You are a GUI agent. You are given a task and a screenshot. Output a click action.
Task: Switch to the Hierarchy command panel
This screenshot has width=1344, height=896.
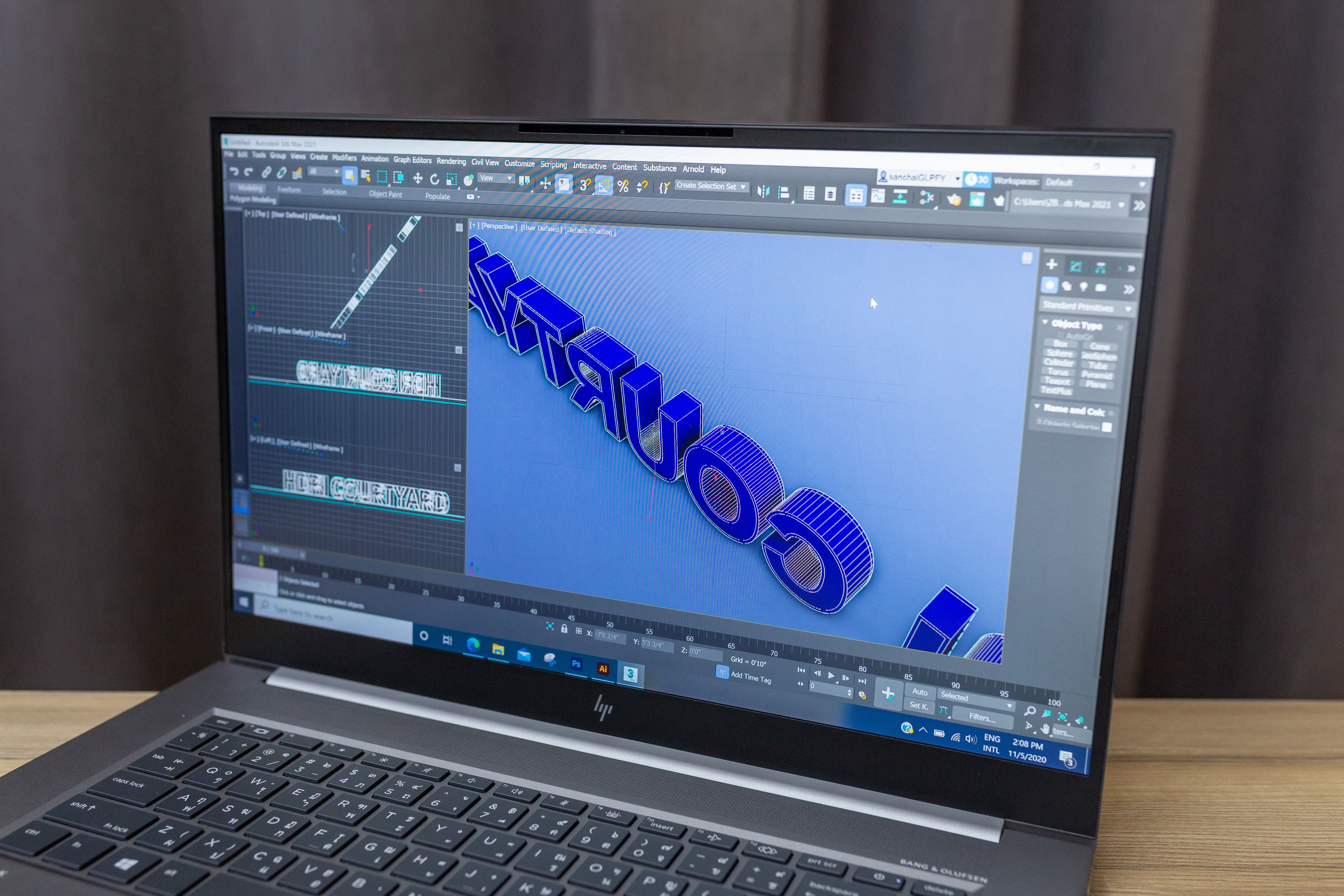1101,267
